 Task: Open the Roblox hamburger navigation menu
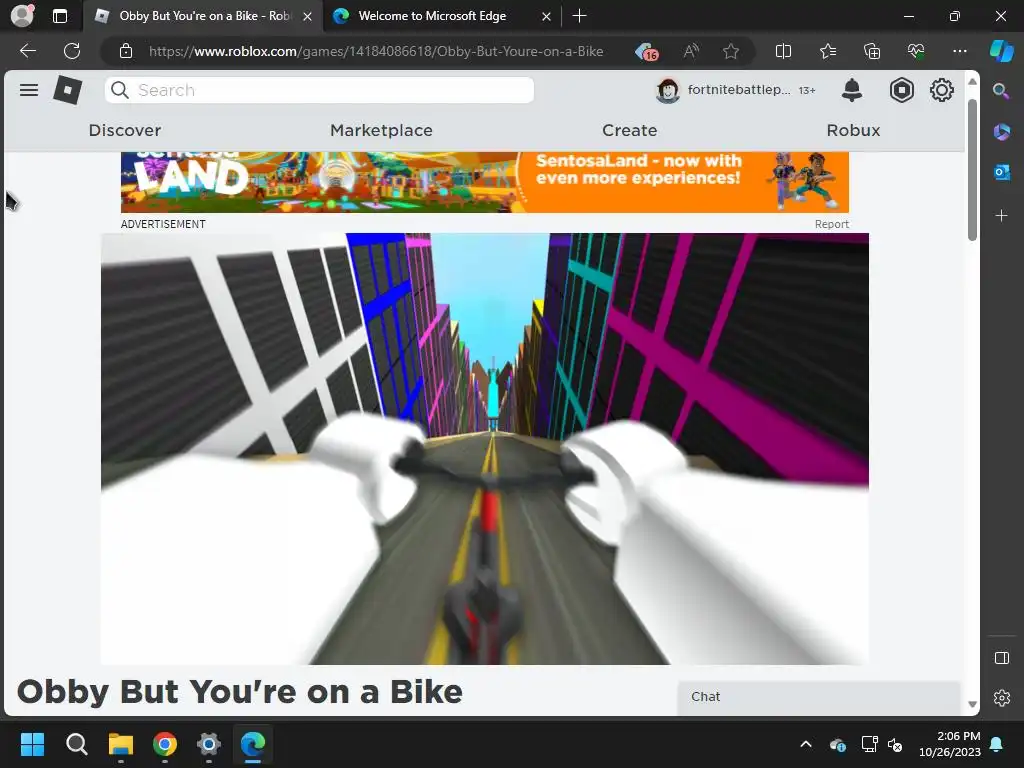click(29, 90)
